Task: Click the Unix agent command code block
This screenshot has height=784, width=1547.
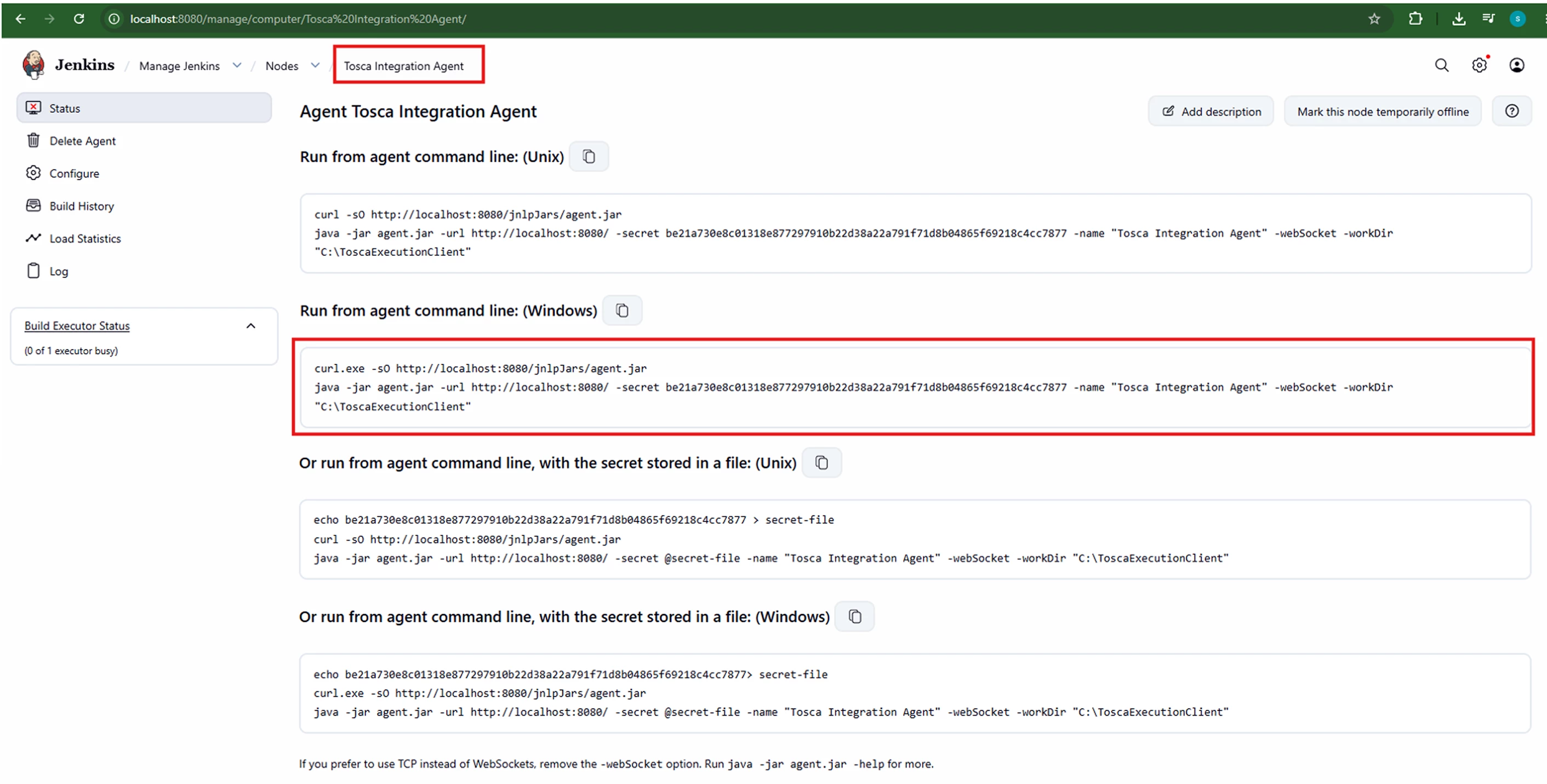Action: coord(916,233)
